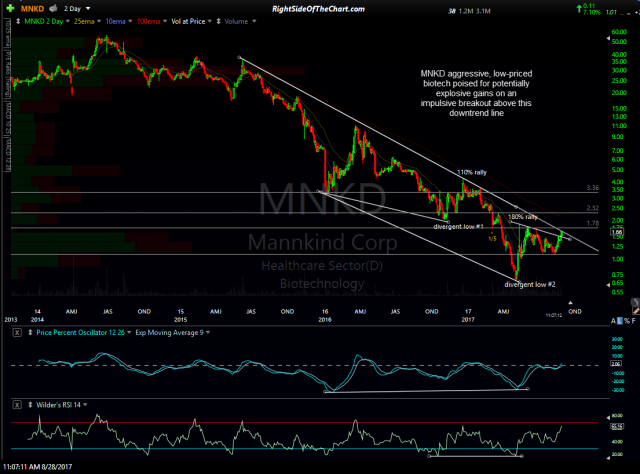Click the green plus add-chart icon
Viewport: 640px width, 474px height.
tap(11, 8)
